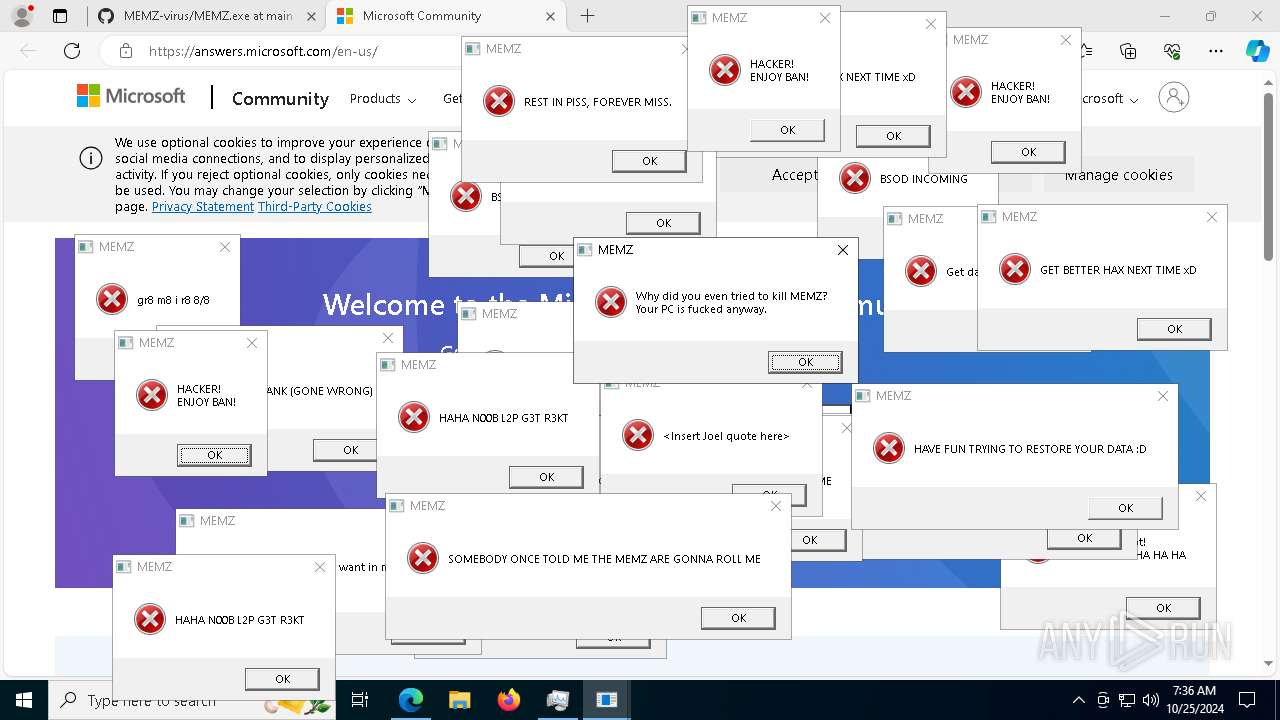Show hidden system tray icons
Viewport: 1280px width, 720px height.
click(x=1078, y=700)
